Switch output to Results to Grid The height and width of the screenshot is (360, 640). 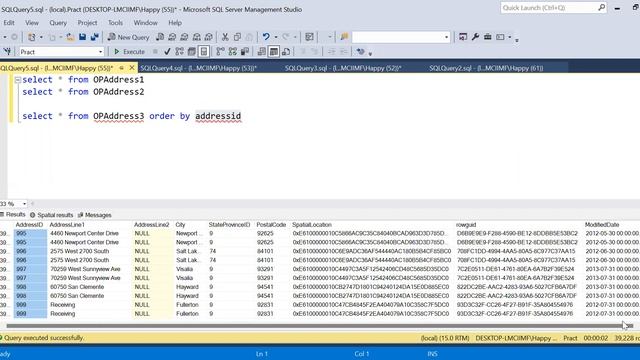point(274,51)
